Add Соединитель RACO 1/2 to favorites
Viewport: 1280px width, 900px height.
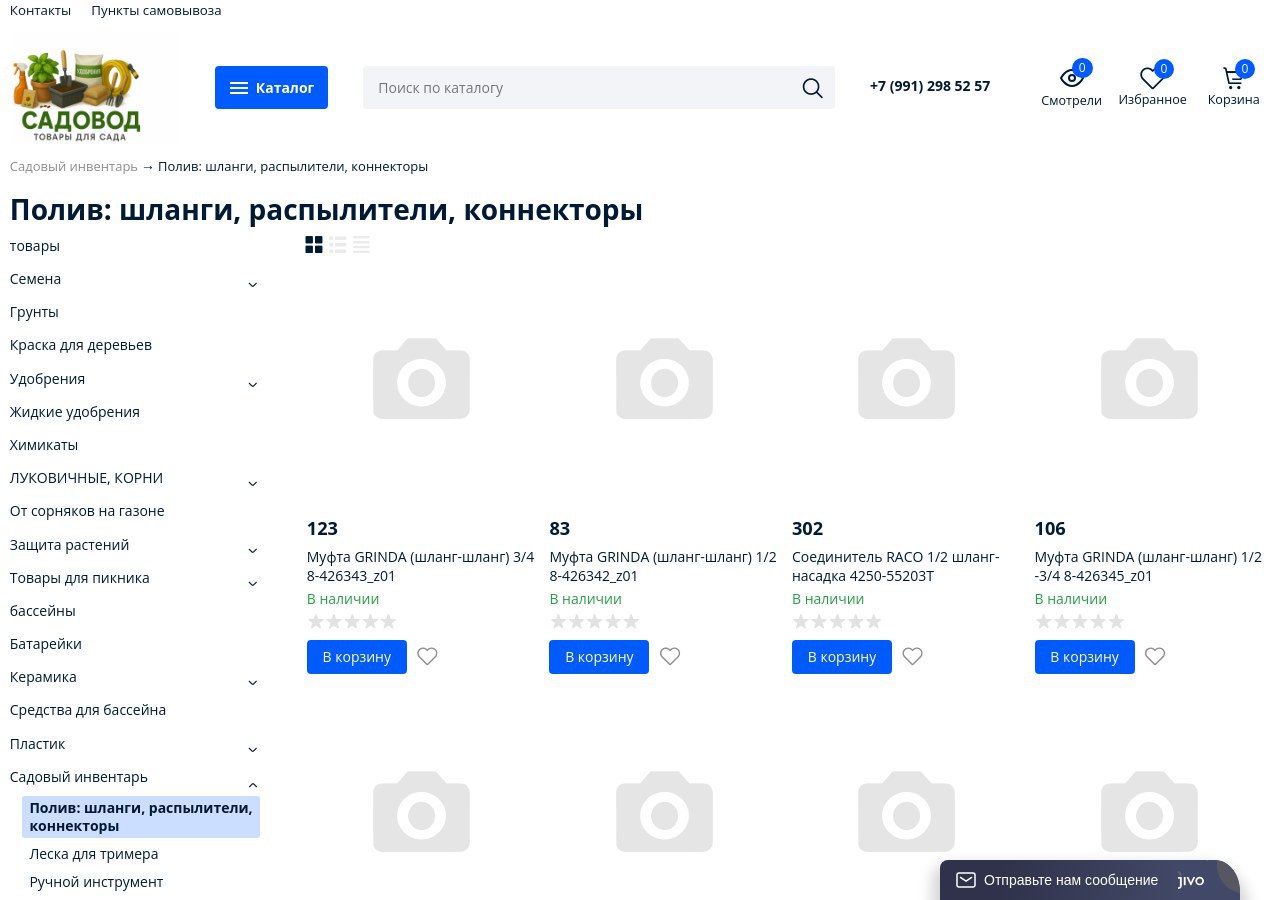tap(912, 657)
